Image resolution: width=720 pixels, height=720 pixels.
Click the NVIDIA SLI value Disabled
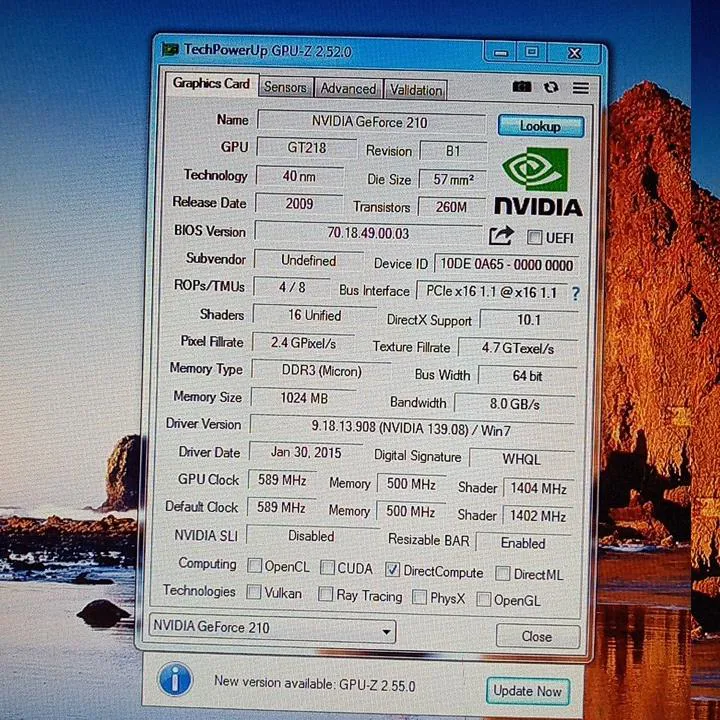point(311,536)
